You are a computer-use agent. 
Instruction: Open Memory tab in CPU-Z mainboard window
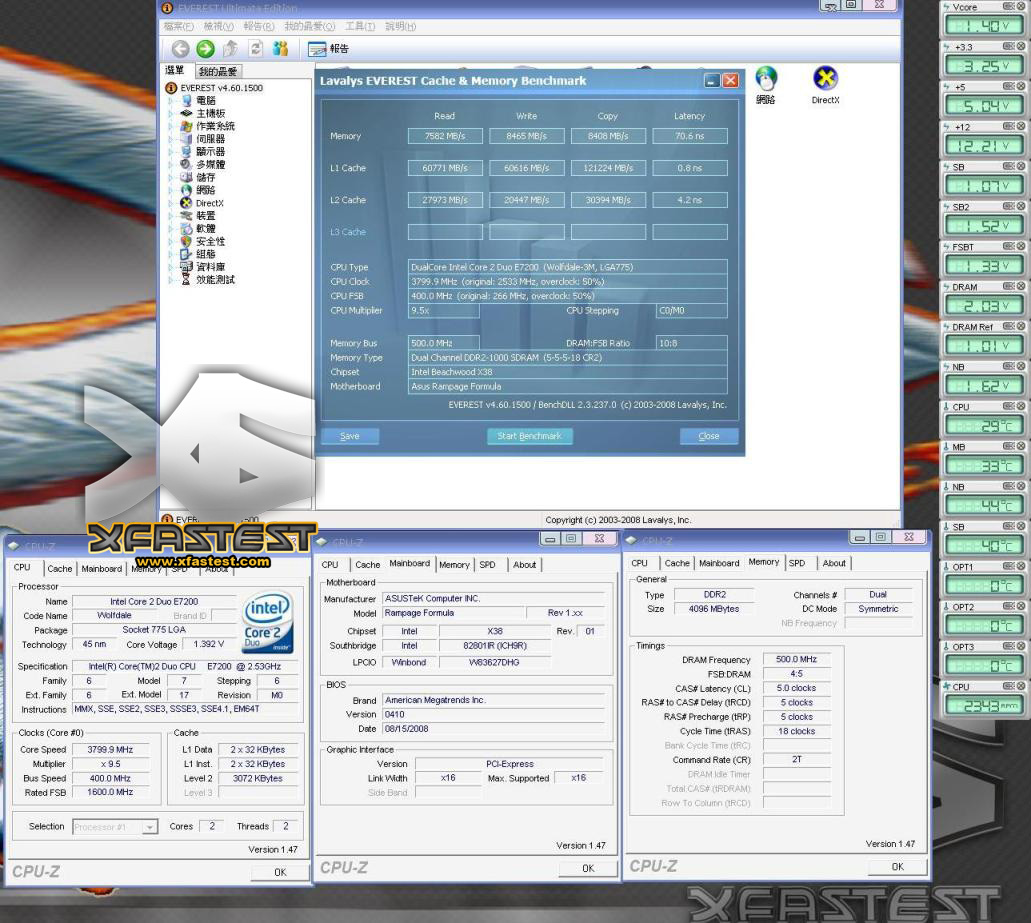point(454,565)
